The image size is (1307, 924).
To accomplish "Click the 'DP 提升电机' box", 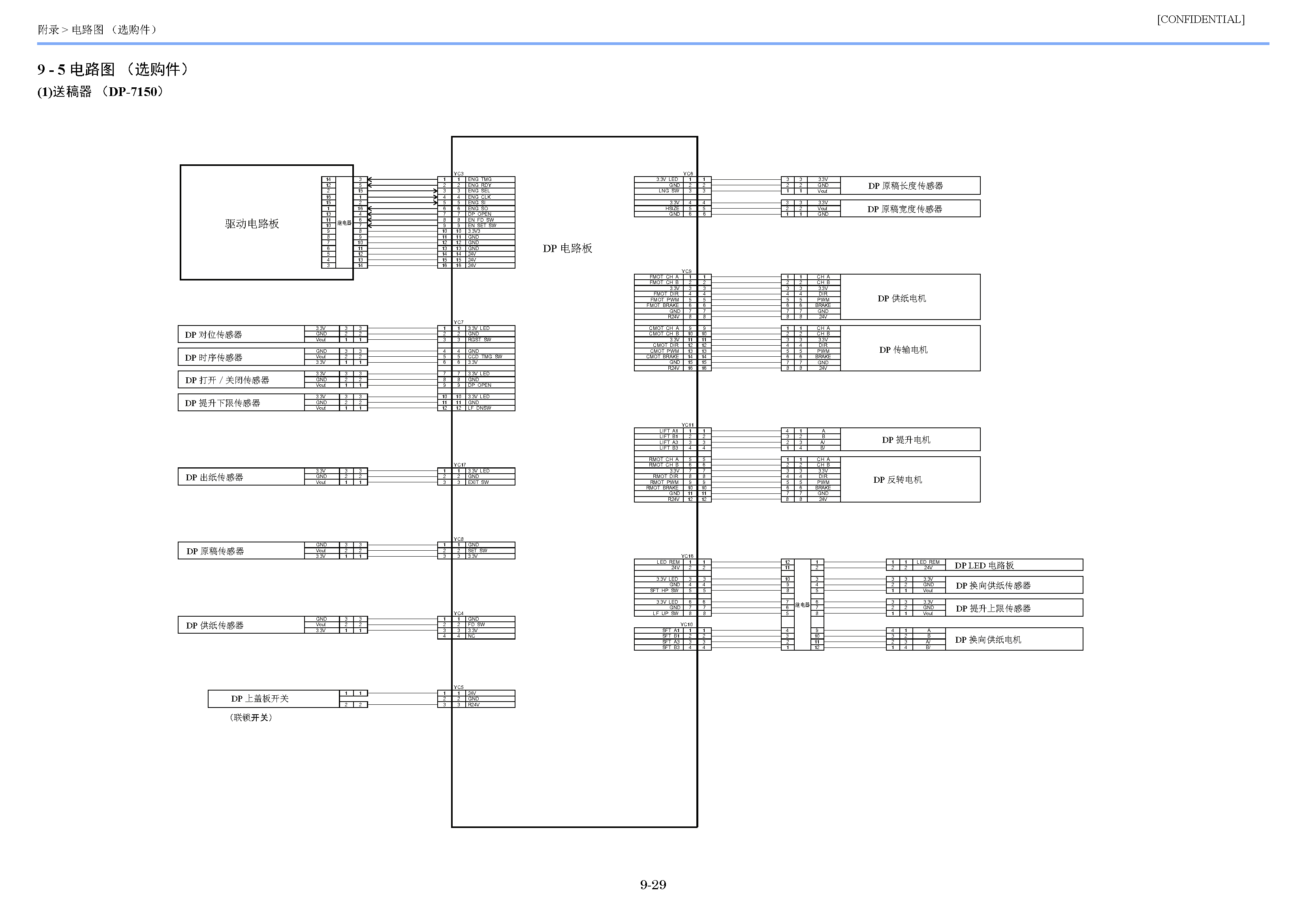I will tap(910, 439).
